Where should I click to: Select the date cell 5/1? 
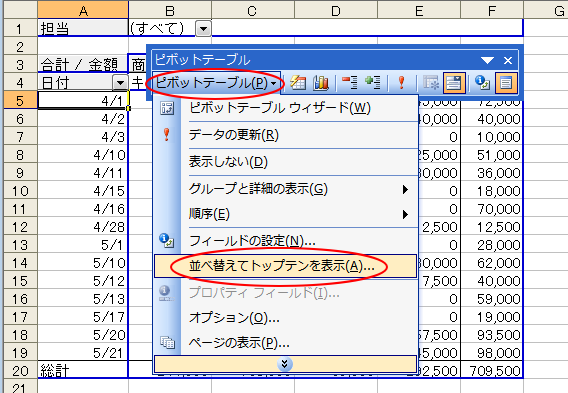[83, 245]
